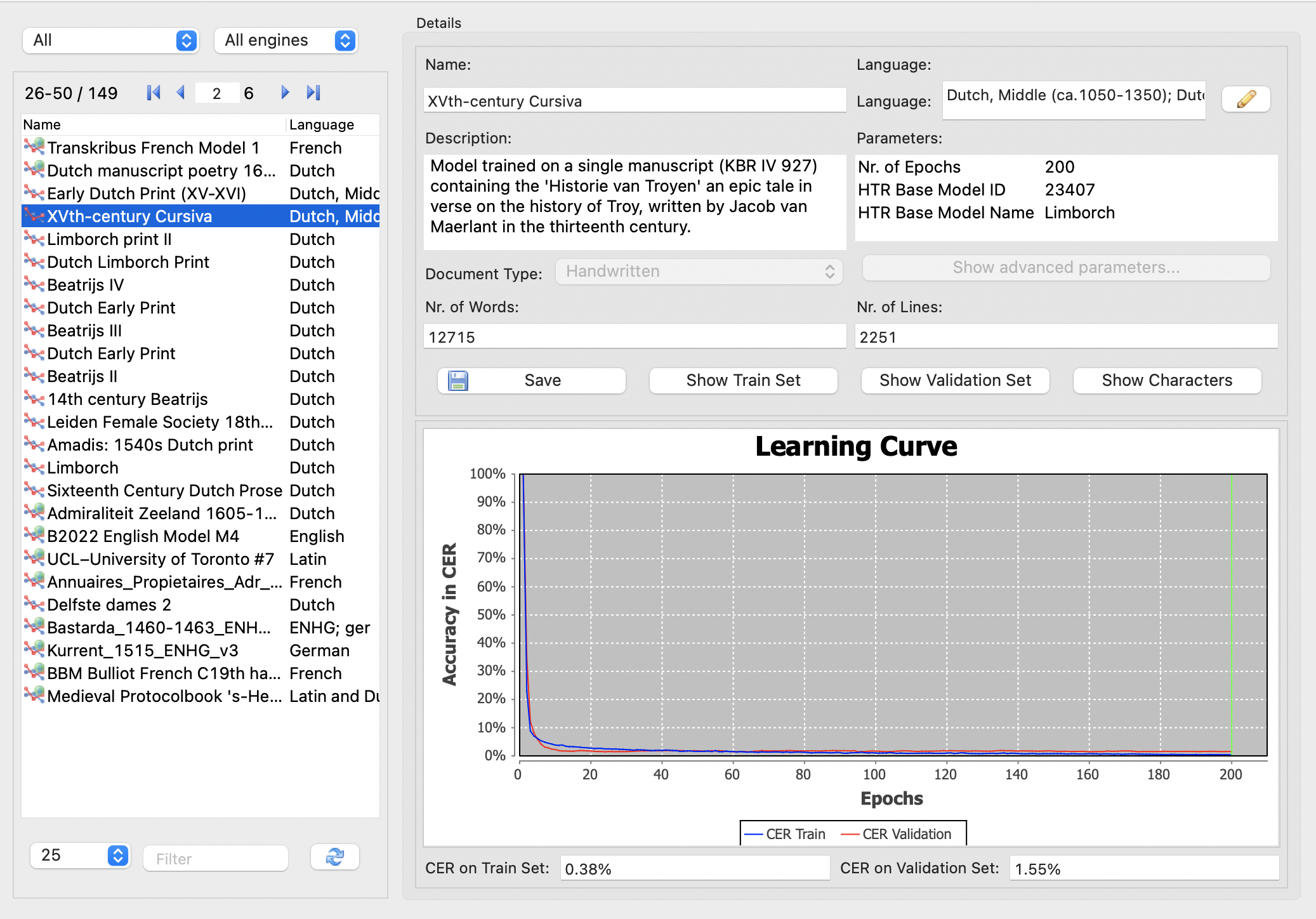Click icon beside Admiraliteit Zeeland model
The height and width of the screenshot is (919, 1316).
point(34,512)
